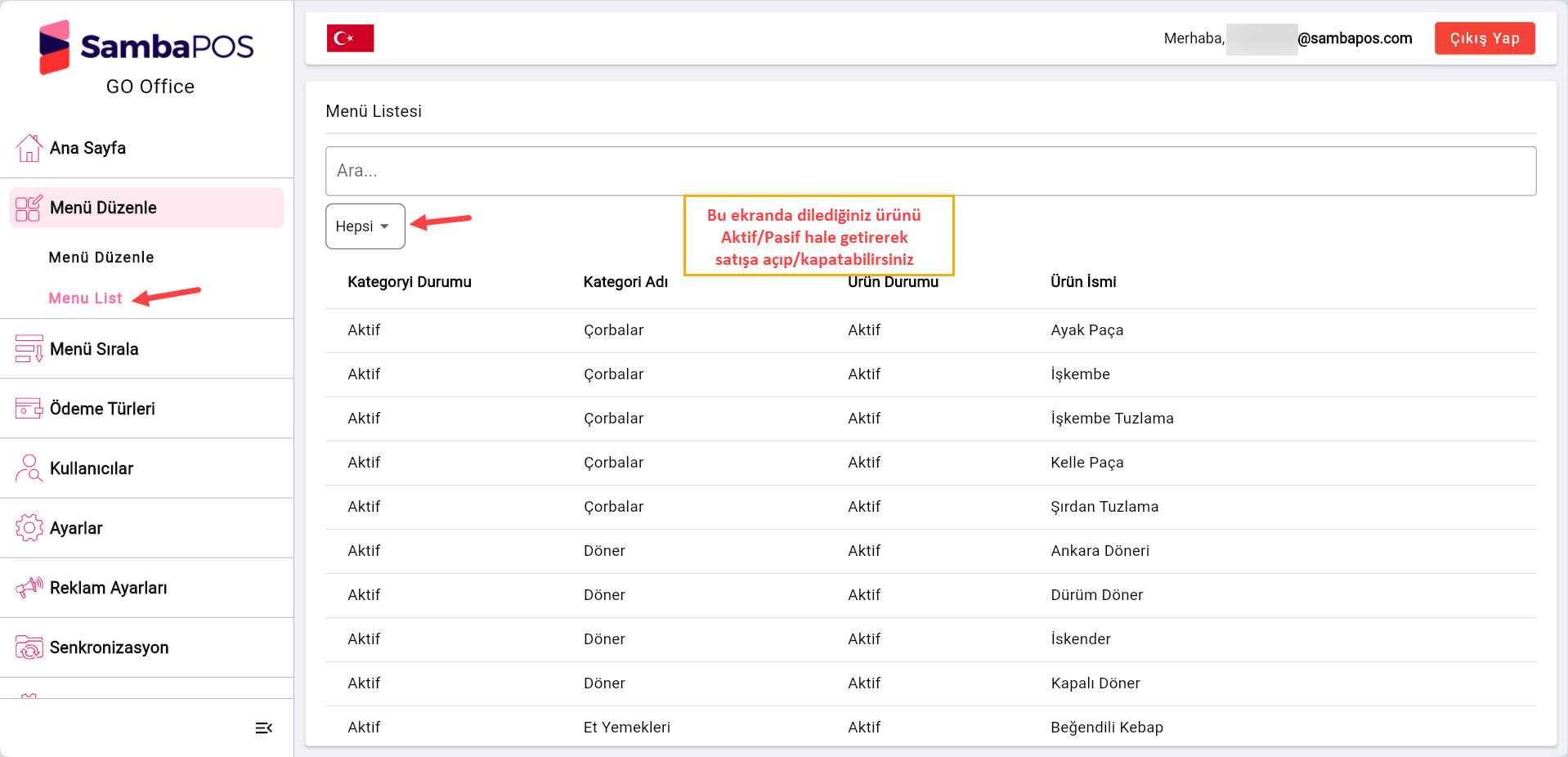1568x757 pixels.
Task: Expand the Hepsi dropdown chevron
Action: point(386,226)
